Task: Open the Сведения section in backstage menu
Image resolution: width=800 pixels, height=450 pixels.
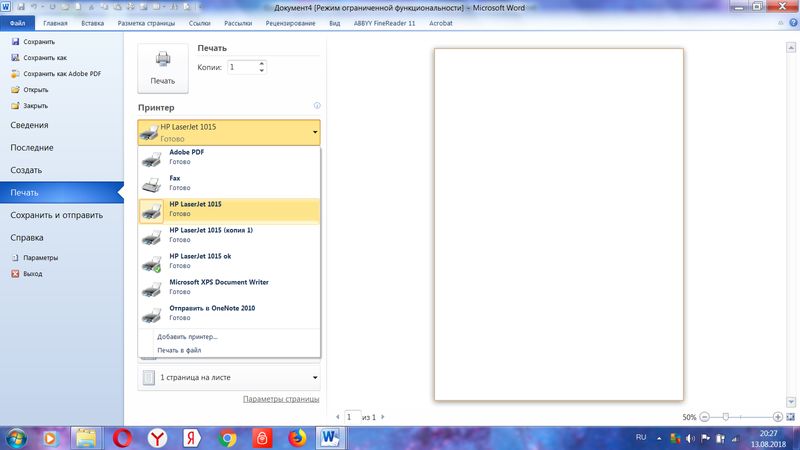Action: point(30,125)
